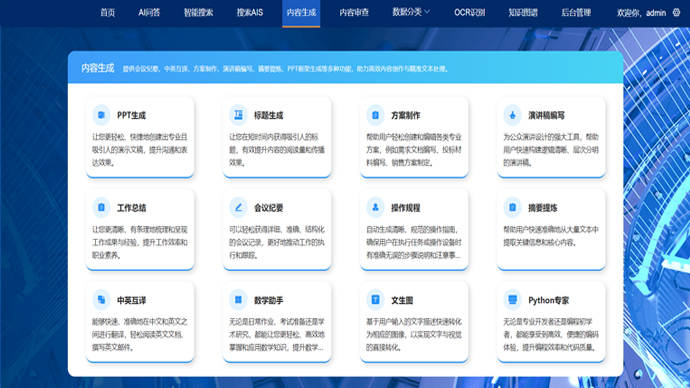
Task: Click the 会议纪要 card description text
Action: [277, 242]
